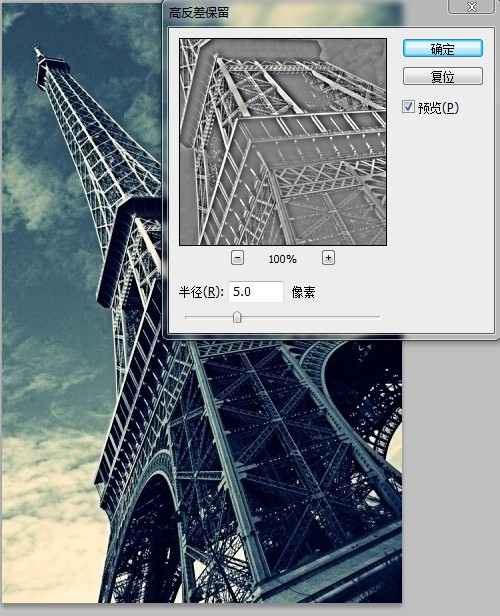Reset the dialog with 复位 button
This screenshot has width=500, height=616.
(x=443, y=76)
